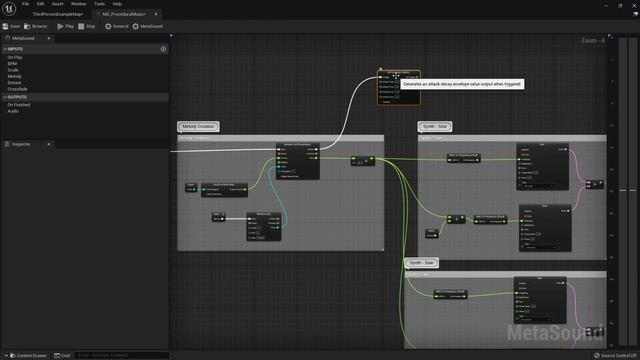Select the lower Synth - Saw comment bubble
Image resolution: width=640 pixels, height=360 pixels.
click(422, 263)
